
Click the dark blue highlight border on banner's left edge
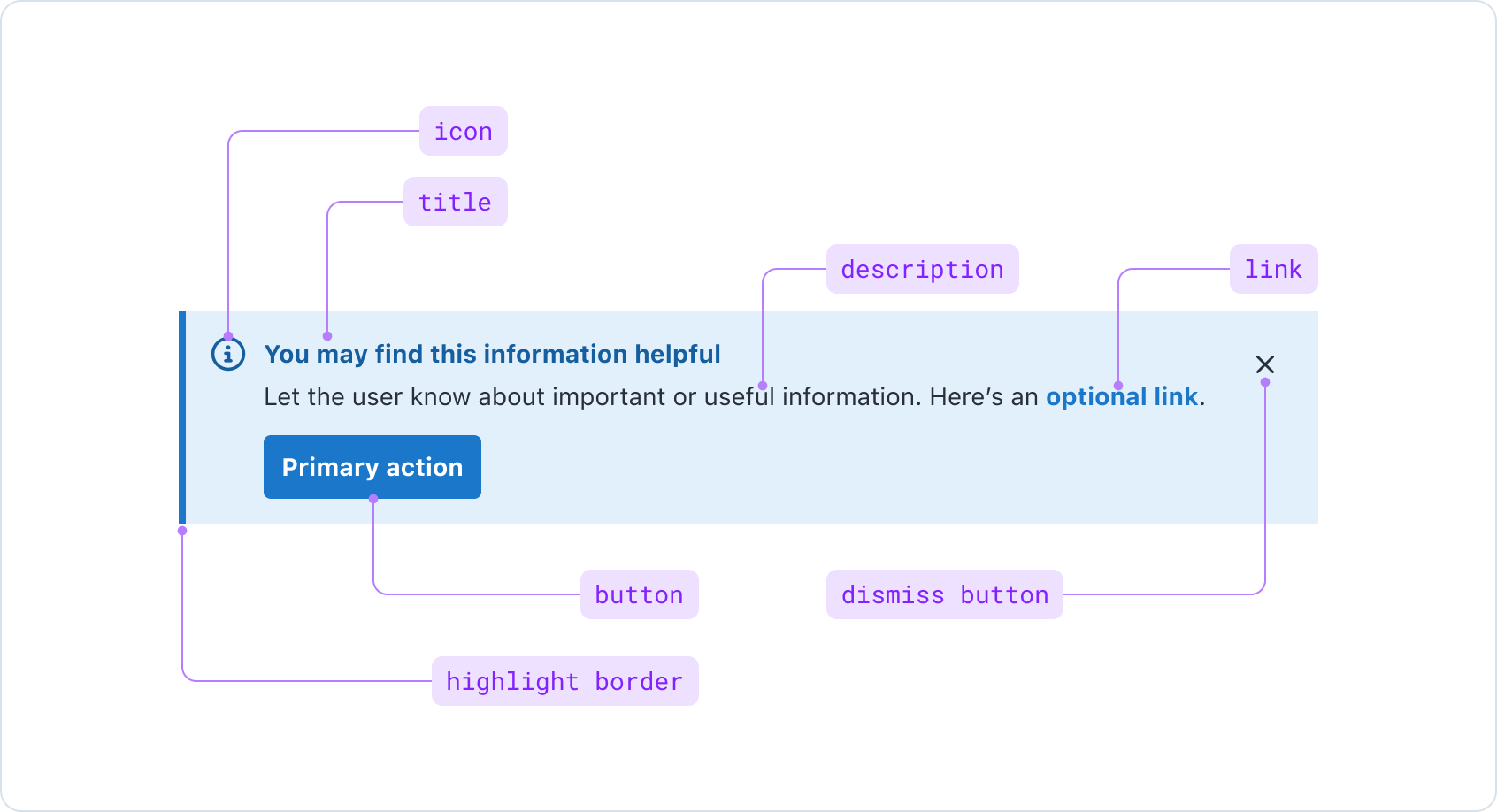(x=182, y=417)
